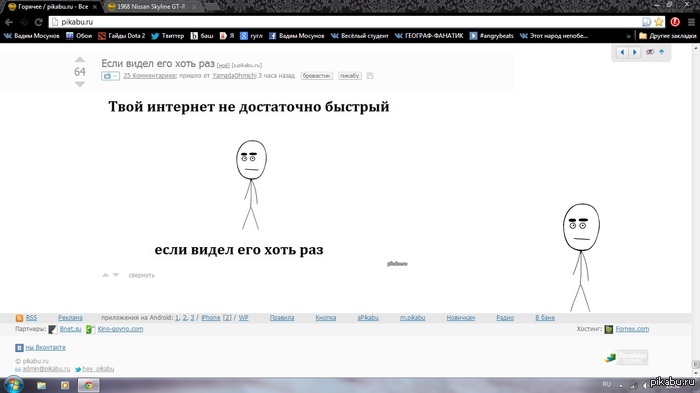Open YamadaOhmichi user profile
Viewport: 700px width, 393px height.
point(234,75)
